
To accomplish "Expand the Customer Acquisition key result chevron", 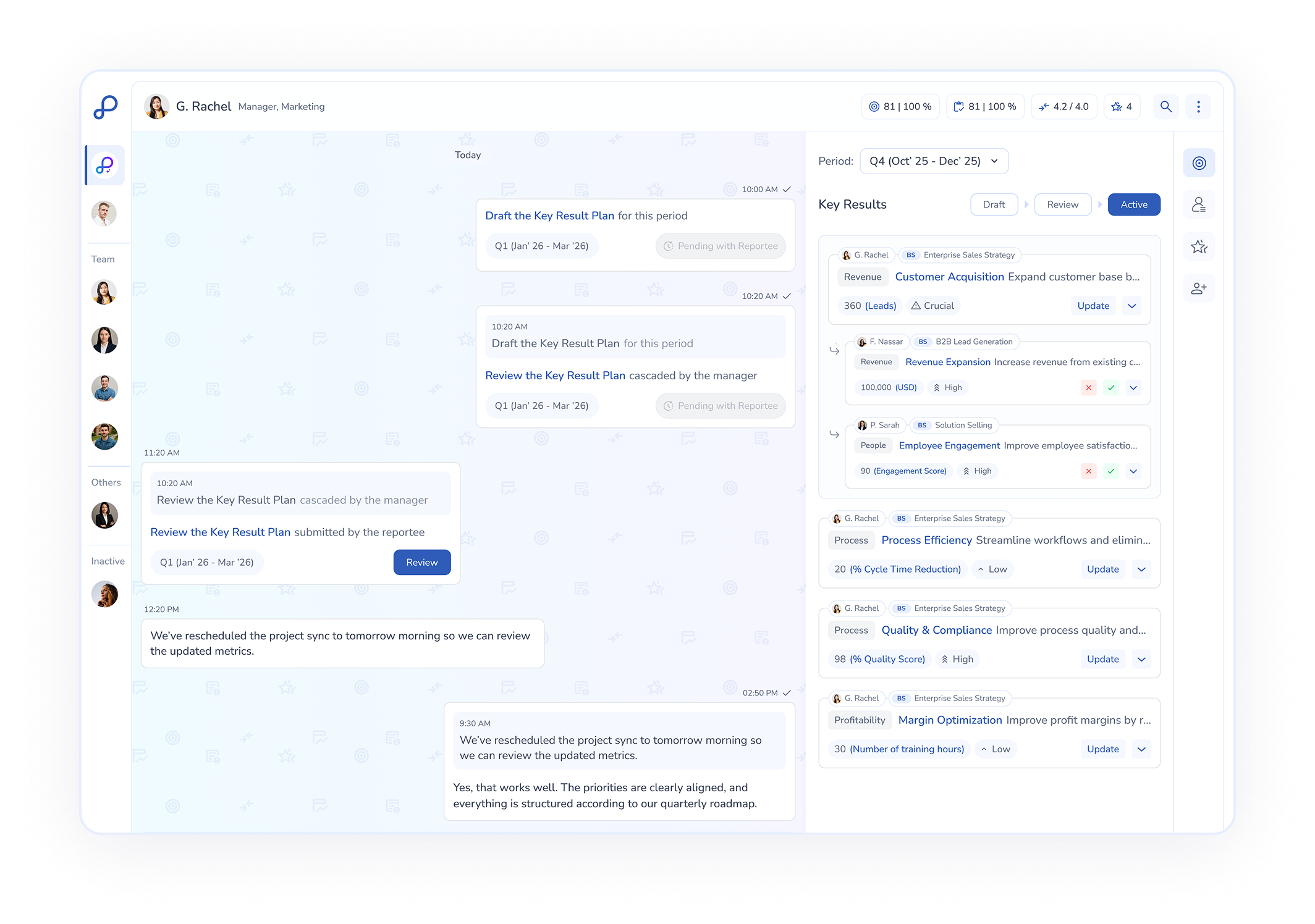I will [x=1131, y=306].
